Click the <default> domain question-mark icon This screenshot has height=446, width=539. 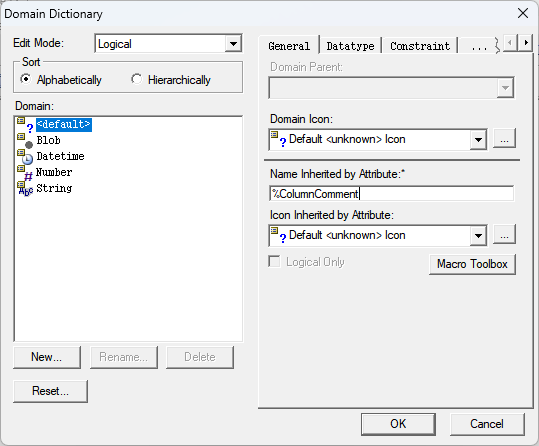click(25, 124)
